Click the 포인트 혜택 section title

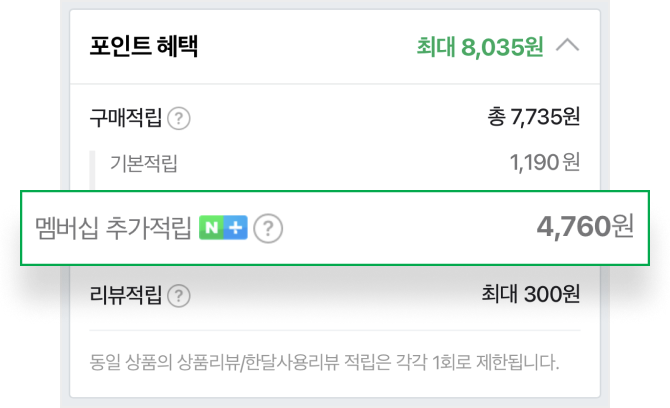coord(144,46)
